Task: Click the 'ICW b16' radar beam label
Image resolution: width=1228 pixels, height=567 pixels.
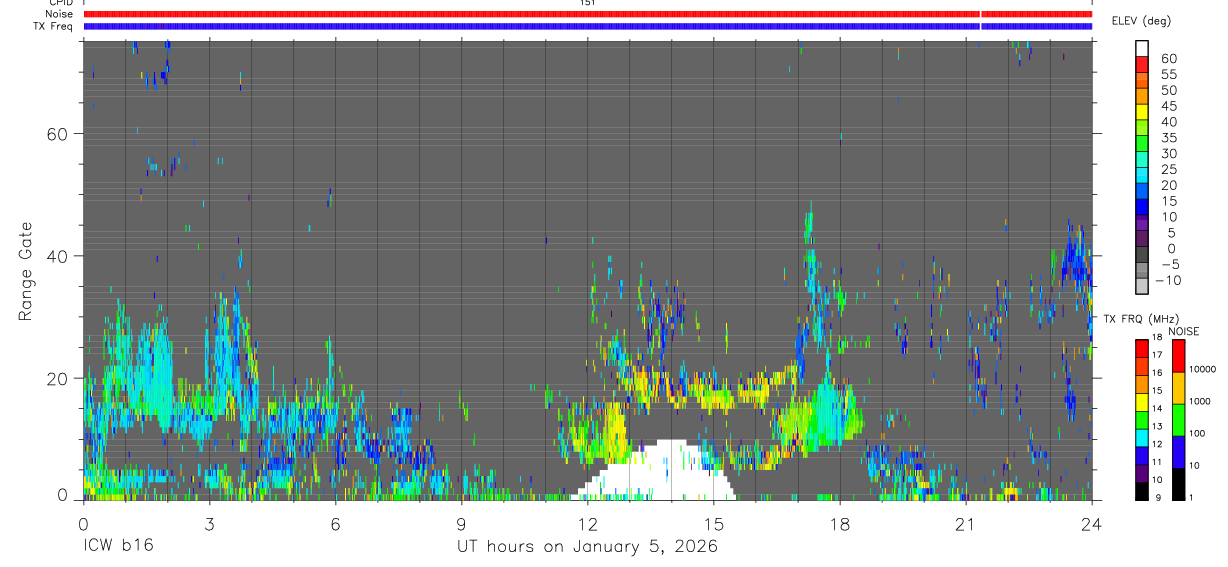Action: [x=118, y=547]
